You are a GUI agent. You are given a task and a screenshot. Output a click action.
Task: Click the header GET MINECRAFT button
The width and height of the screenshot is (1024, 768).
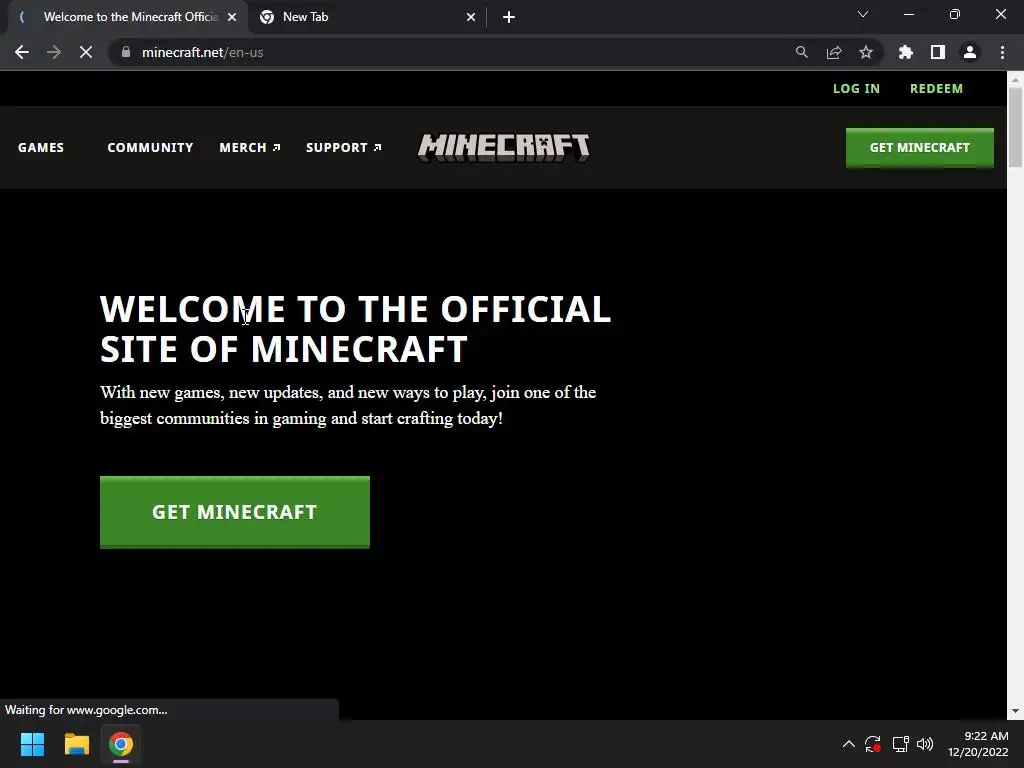tap(920, 148)
